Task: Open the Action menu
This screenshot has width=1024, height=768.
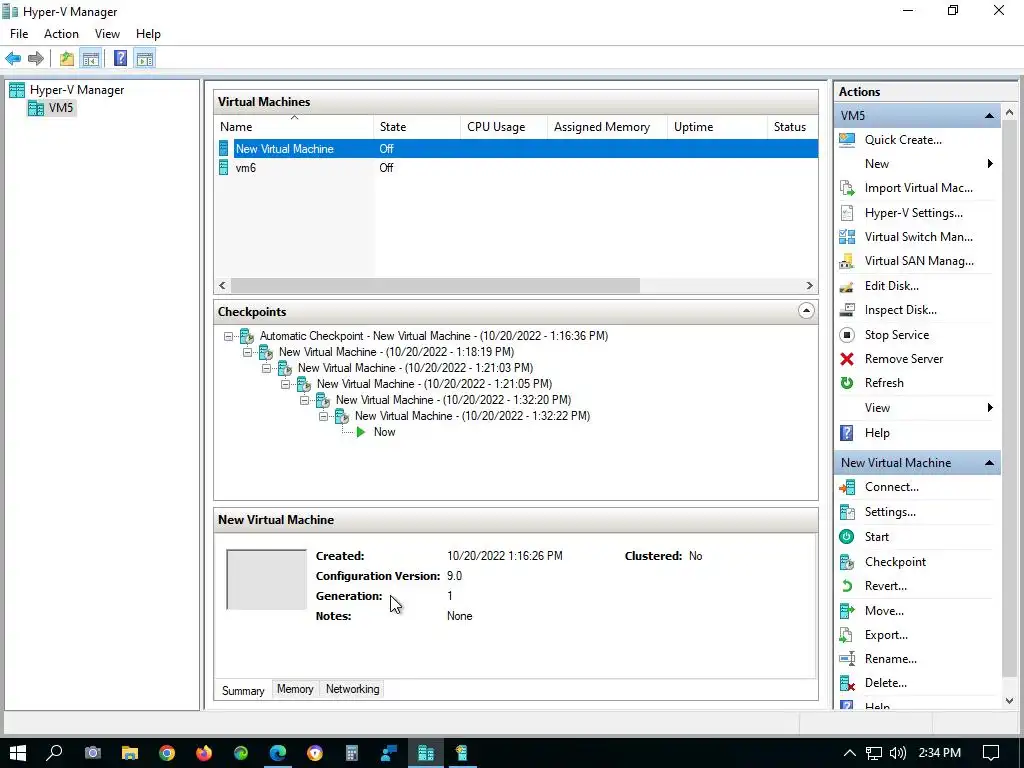Action: pos(61,34)
